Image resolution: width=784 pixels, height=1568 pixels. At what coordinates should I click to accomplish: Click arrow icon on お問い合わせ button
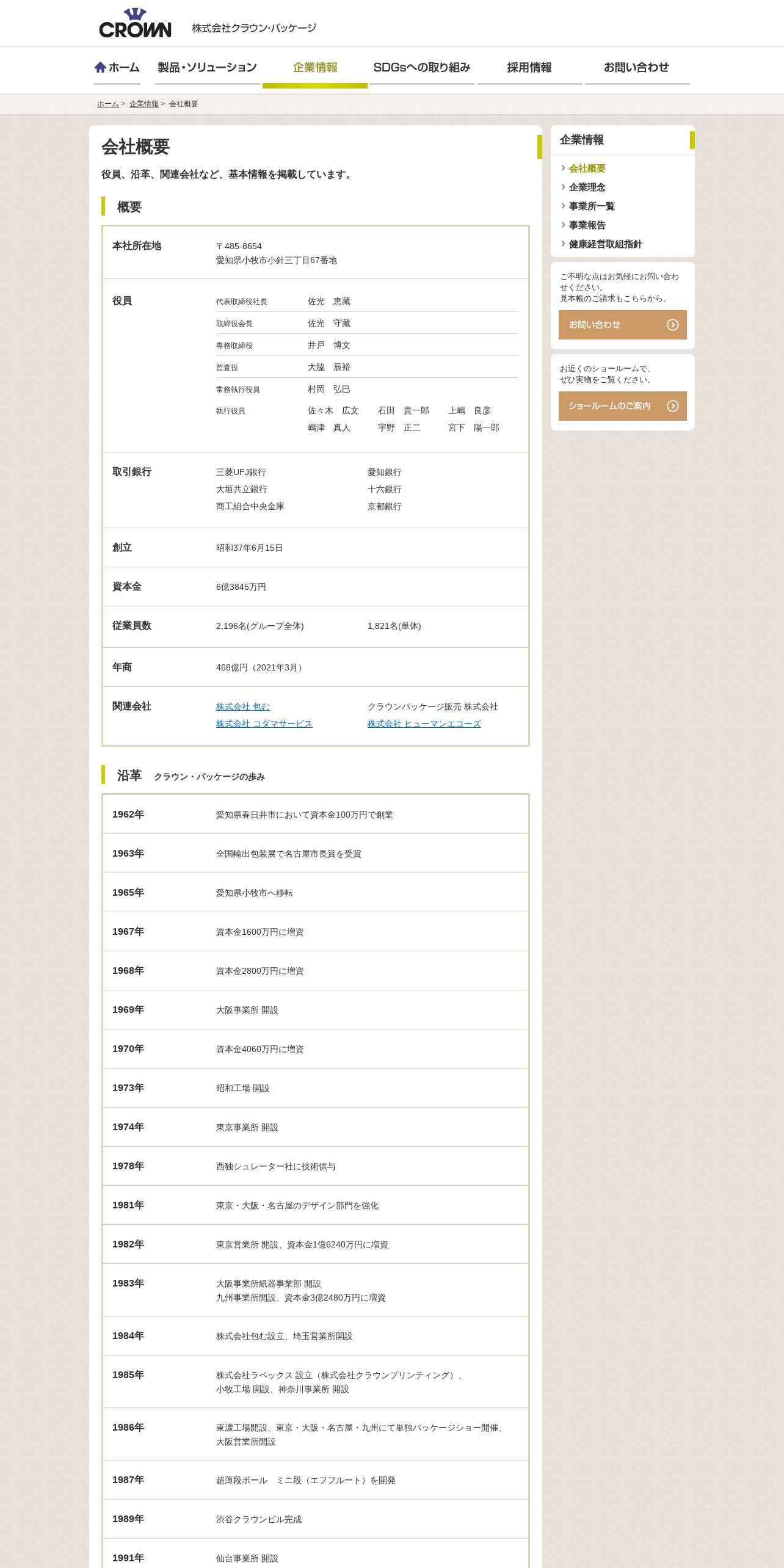[672, 325]
